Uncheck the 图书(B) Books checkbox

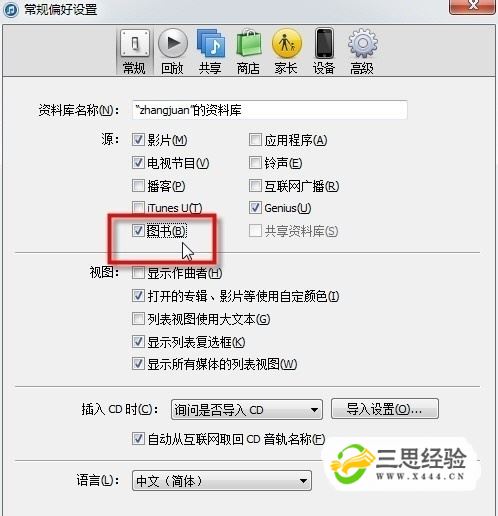click(138, 230)
